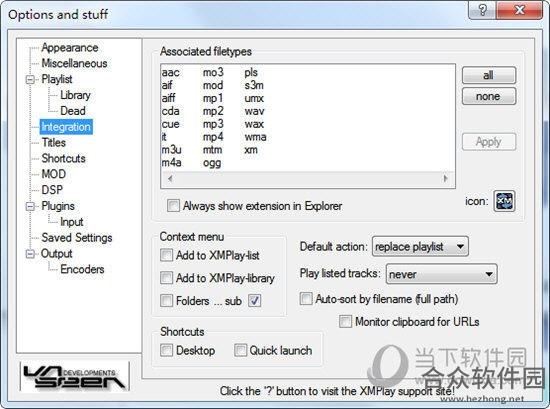This screenshot has width=550, height=409.
Task: Select the 'wav' filetype
Action: 254,111
